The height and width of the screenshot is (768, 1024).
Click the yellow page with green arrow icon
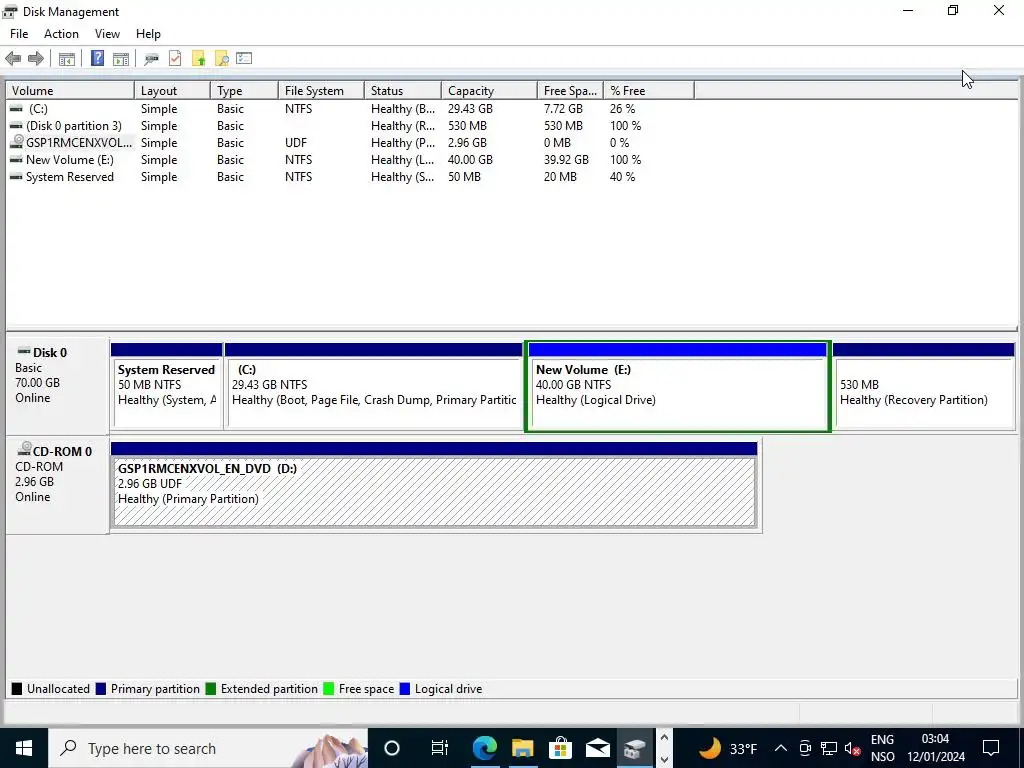click(x=199, y=59)
